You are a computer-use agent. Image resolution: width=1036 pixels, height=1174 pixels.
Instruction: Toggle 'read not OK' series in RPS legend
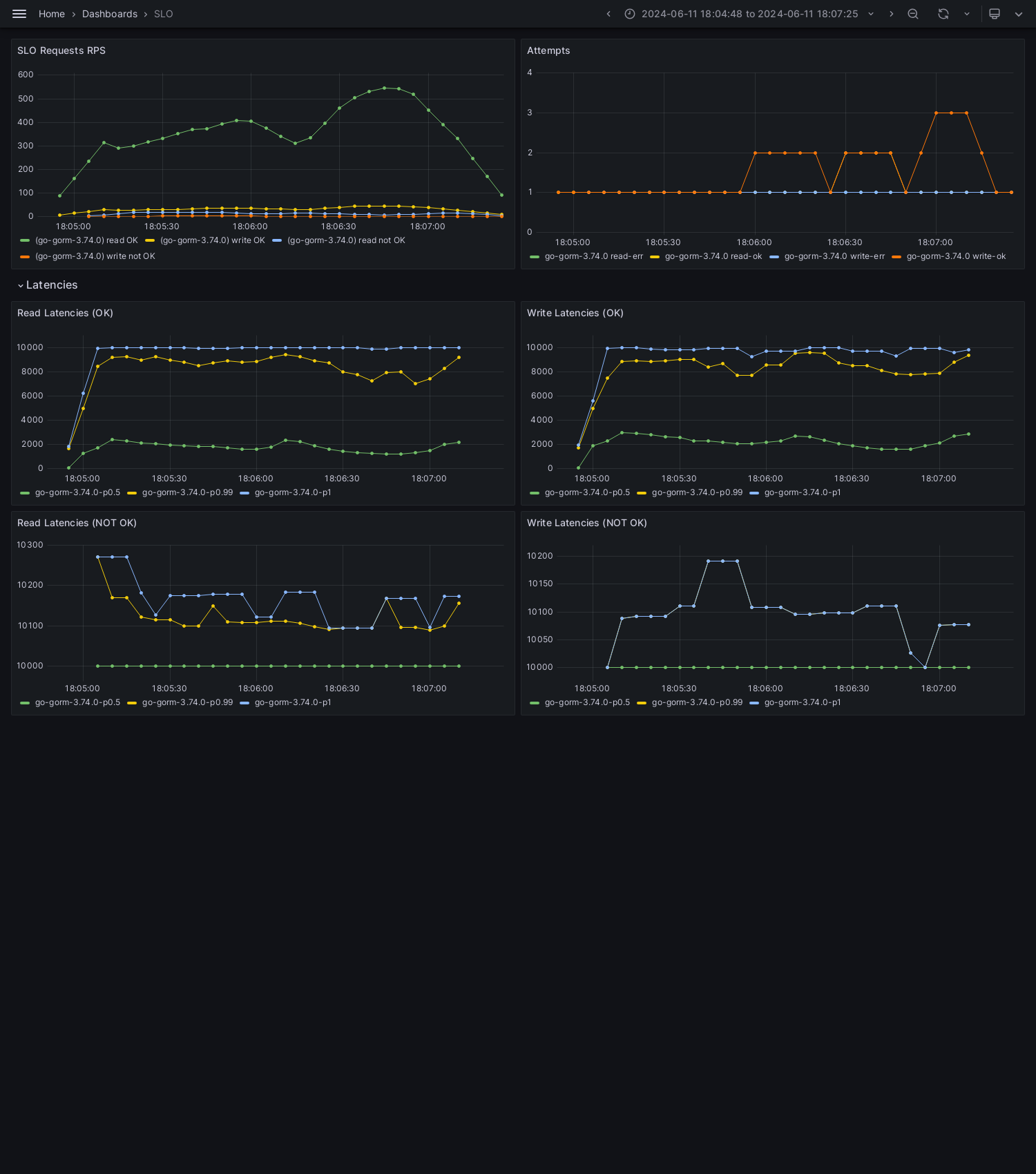[x=346, y=240]
